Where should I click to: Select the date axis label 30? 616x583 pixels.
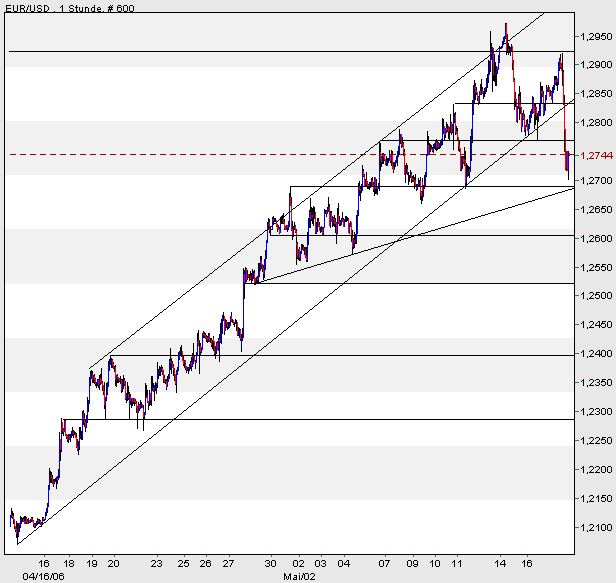tap(270, 564)
